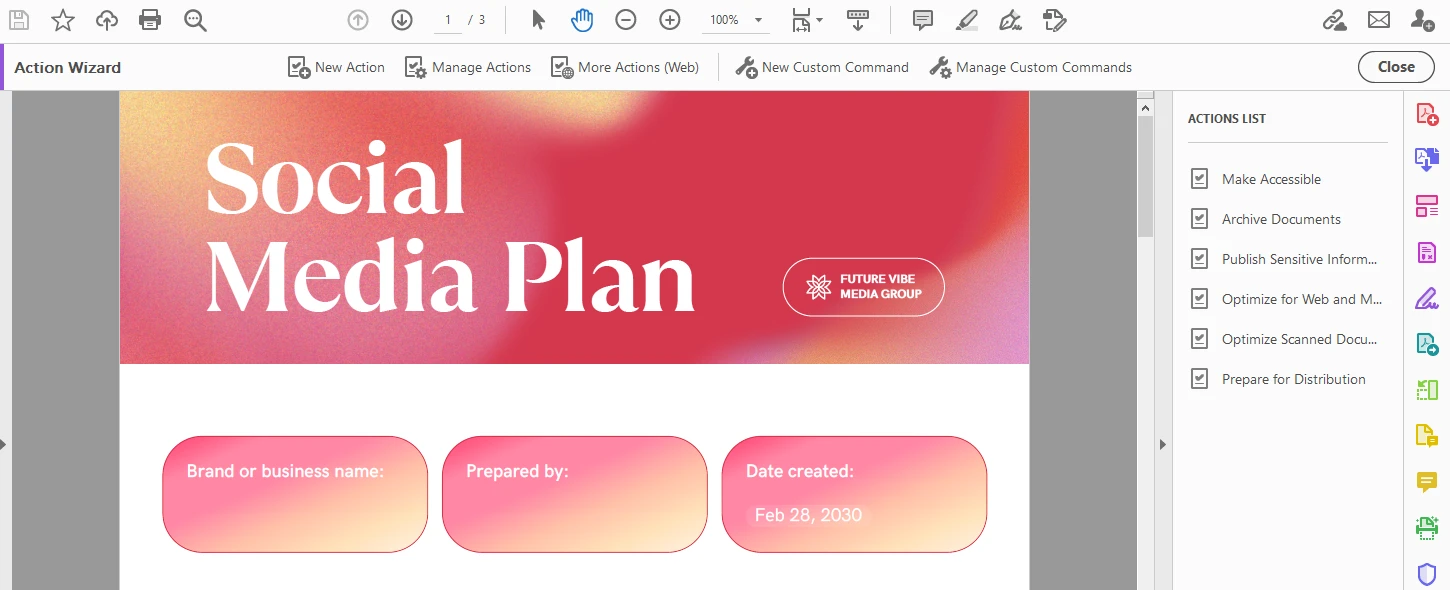Viewport: 1450px width, 590px height.
Task: Open Manage Custom Commands
Action: click(x=1030, y=67)
